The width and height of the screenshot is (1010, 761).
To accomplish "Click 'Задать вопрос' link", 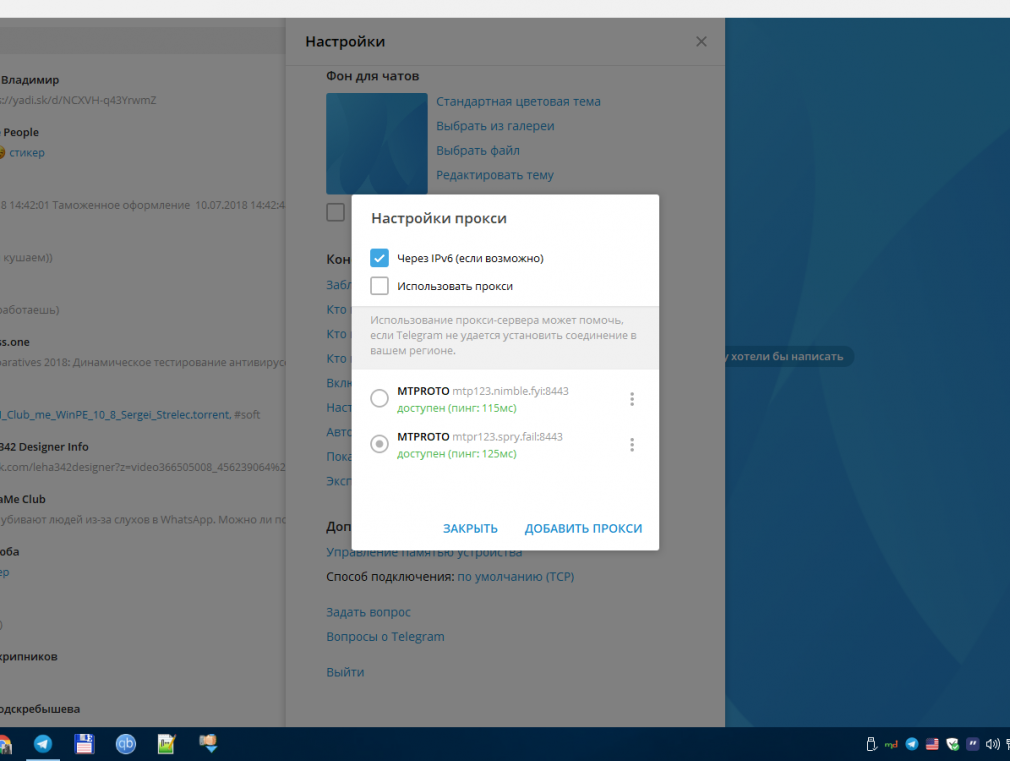I will pos(368,612).
